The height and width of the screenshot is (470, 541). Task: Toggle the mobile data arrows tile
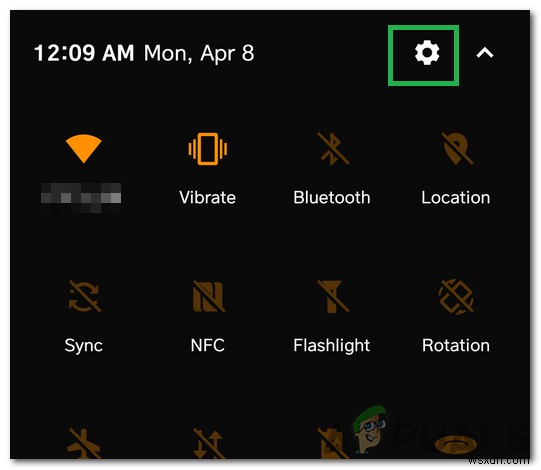pyautogui.click(x=208, y=443)
